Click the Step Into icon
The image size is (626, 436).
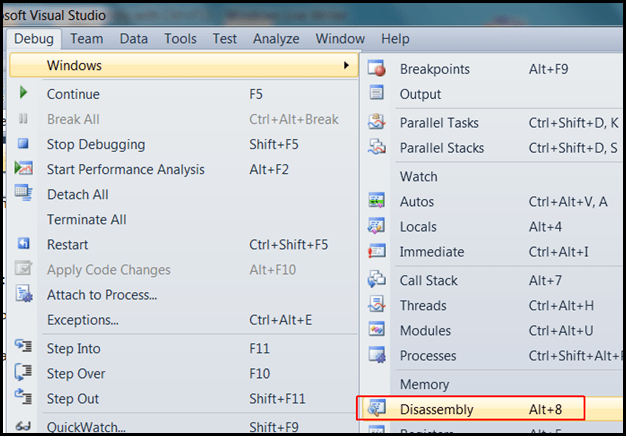[24, 349]
